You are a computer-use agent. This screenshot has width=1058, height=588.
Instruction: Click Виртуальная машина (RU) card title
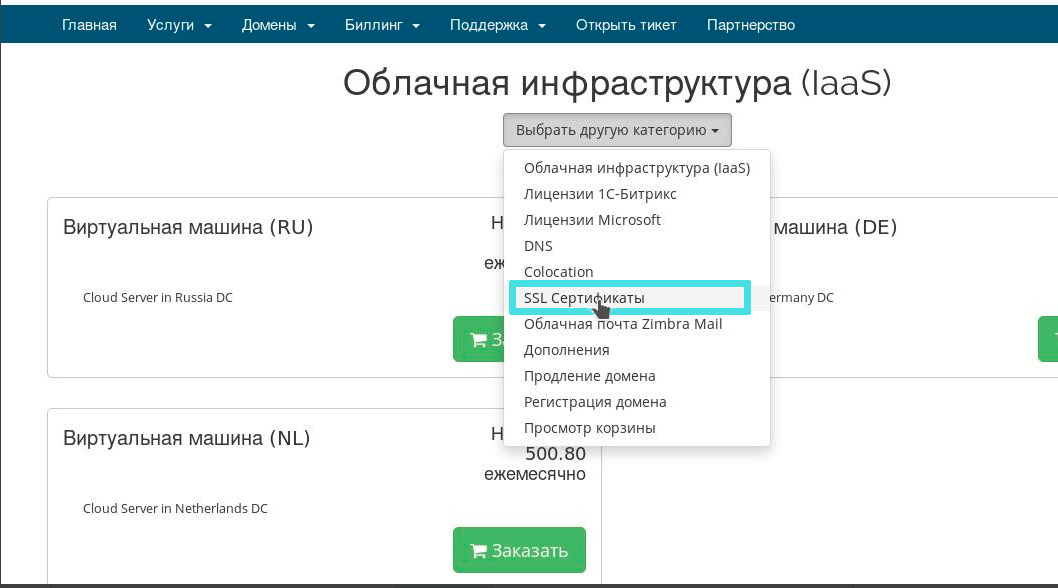(188, 227)
